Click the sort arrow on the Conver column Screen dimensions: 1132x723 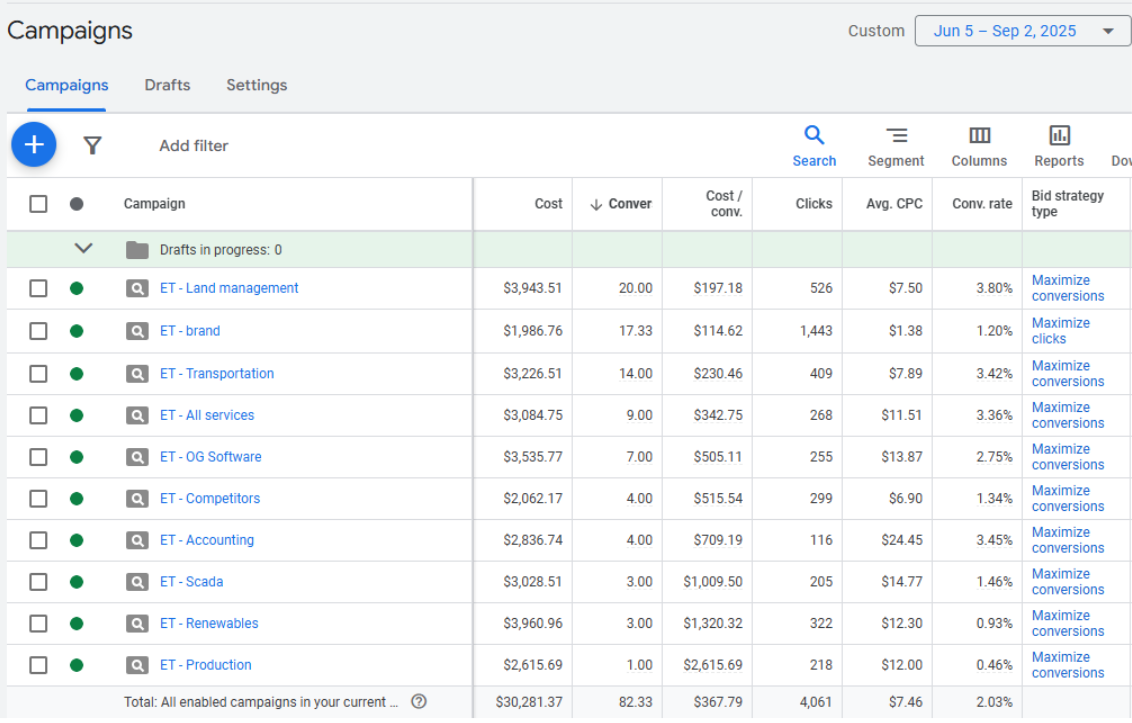click(594, 204)
